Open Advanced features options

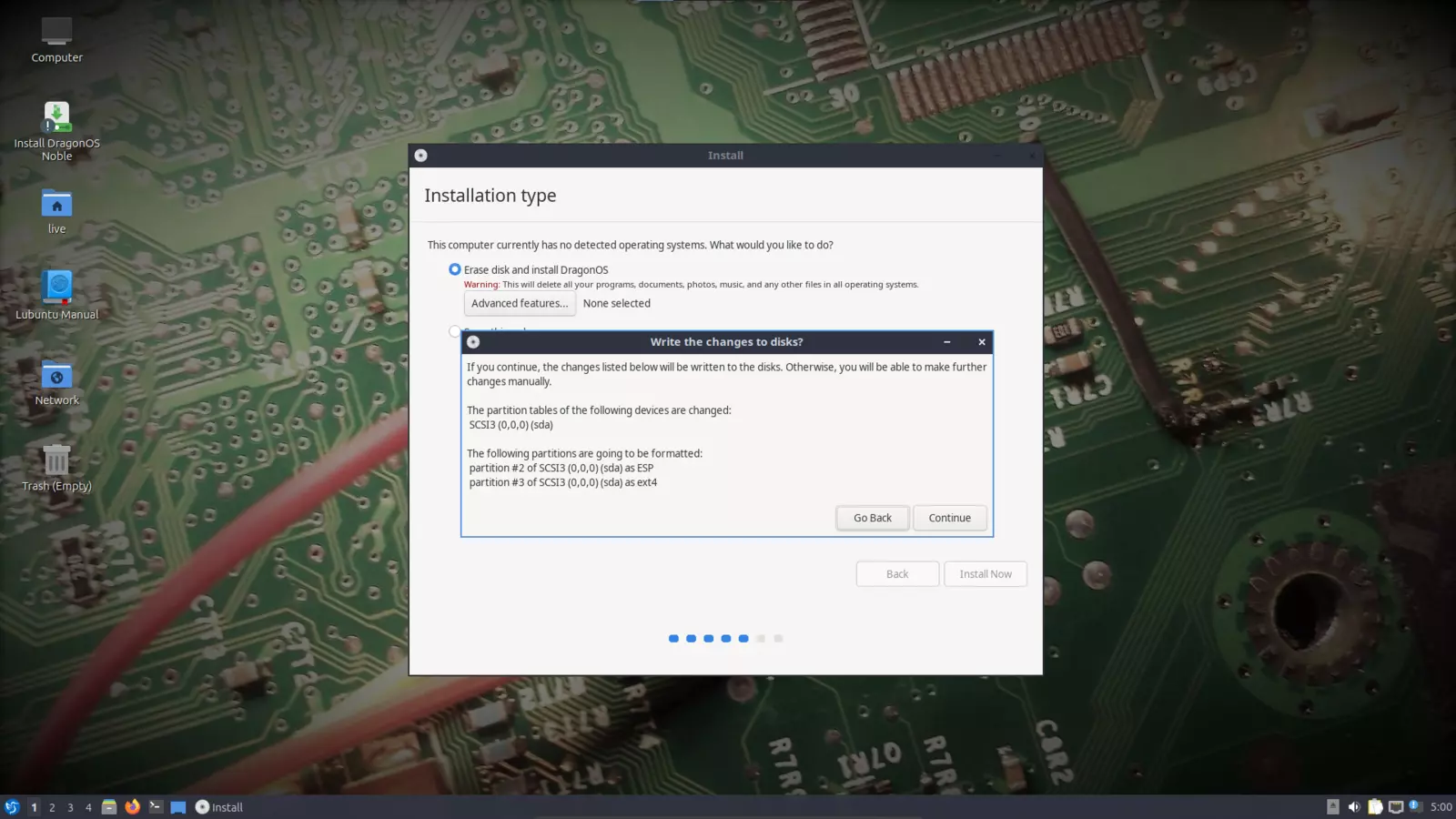pos(520,303)
